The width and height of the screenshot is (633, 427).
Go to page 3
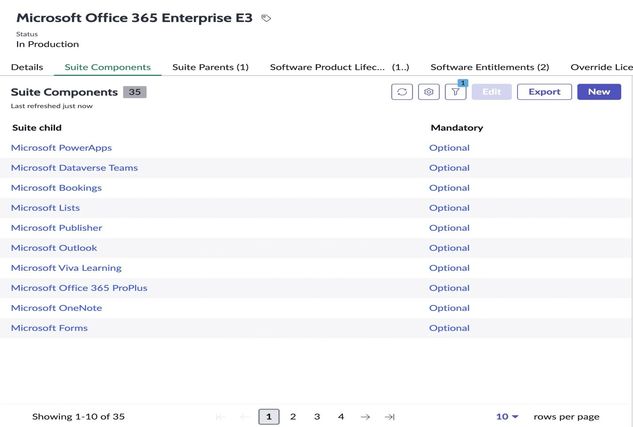click(317, 417)
